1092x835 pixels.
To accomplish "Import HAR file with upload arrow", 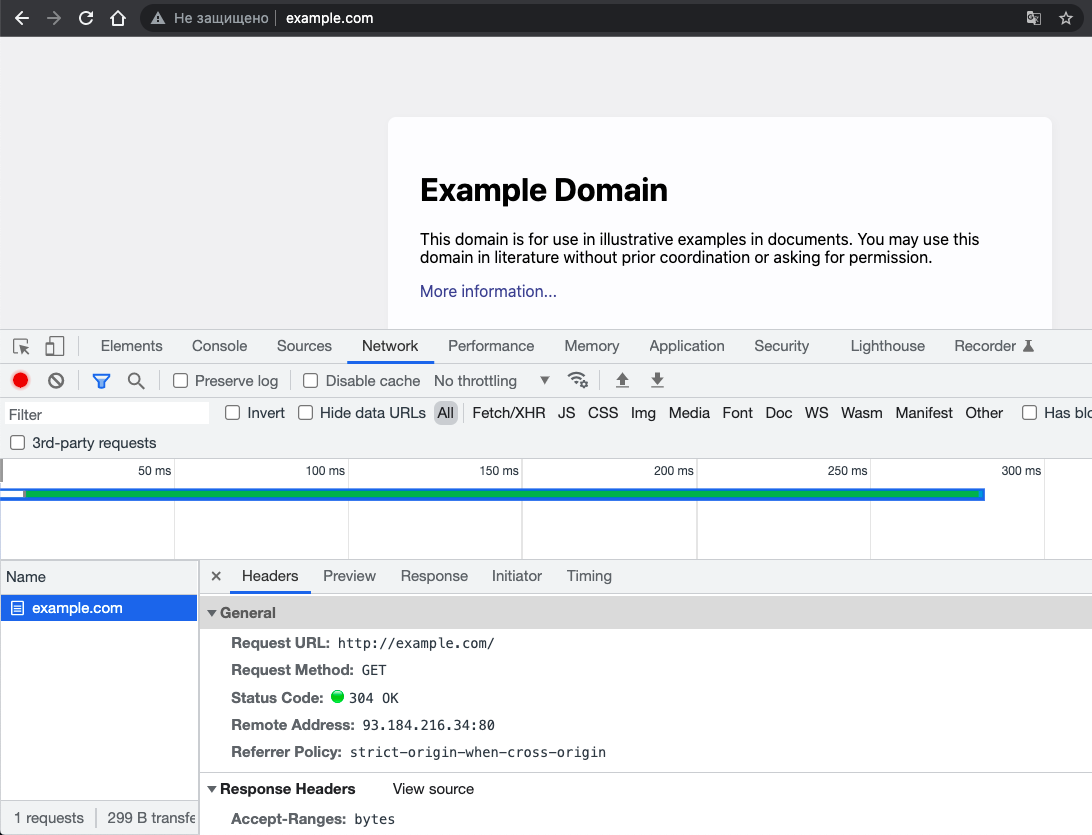I will pos(622,380).
